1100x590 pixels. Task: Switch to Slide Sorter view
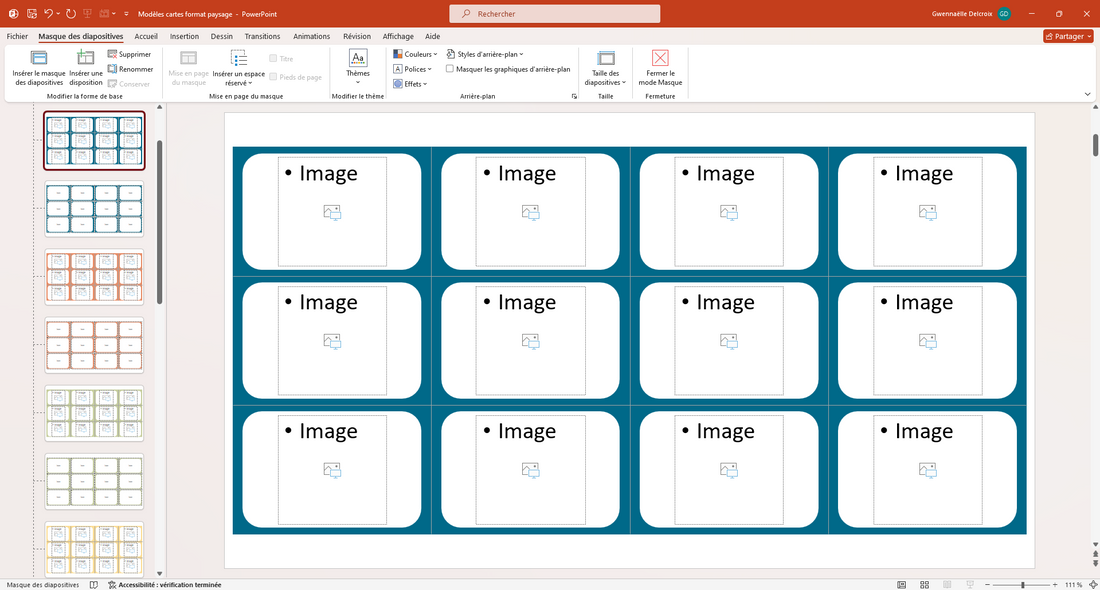click(x=925, y=584)
